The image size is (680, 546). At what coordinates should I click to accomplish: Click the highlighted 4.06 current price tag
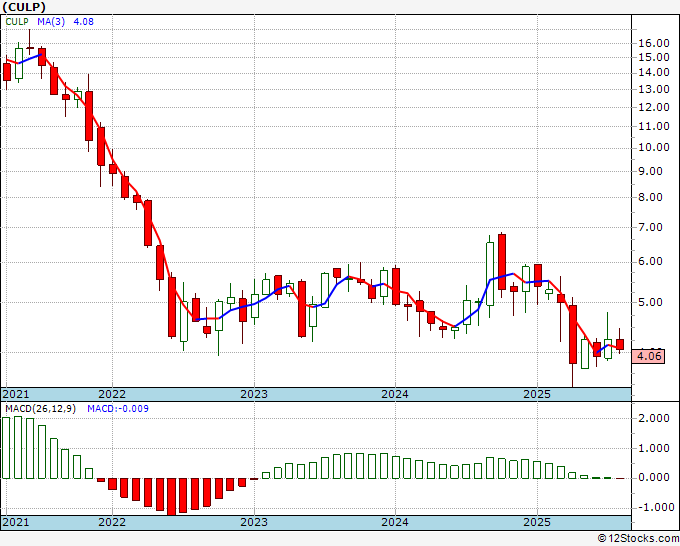(649, 356)
